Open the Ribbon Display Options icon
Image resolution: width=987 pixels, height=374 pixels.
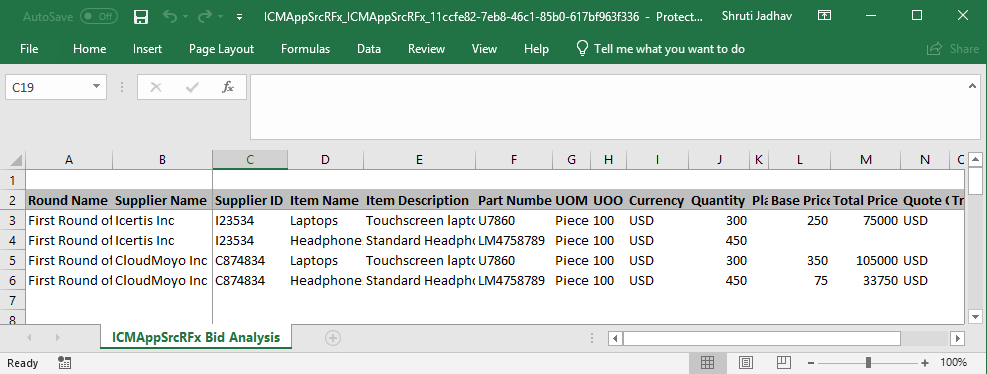tap(823, 16)
